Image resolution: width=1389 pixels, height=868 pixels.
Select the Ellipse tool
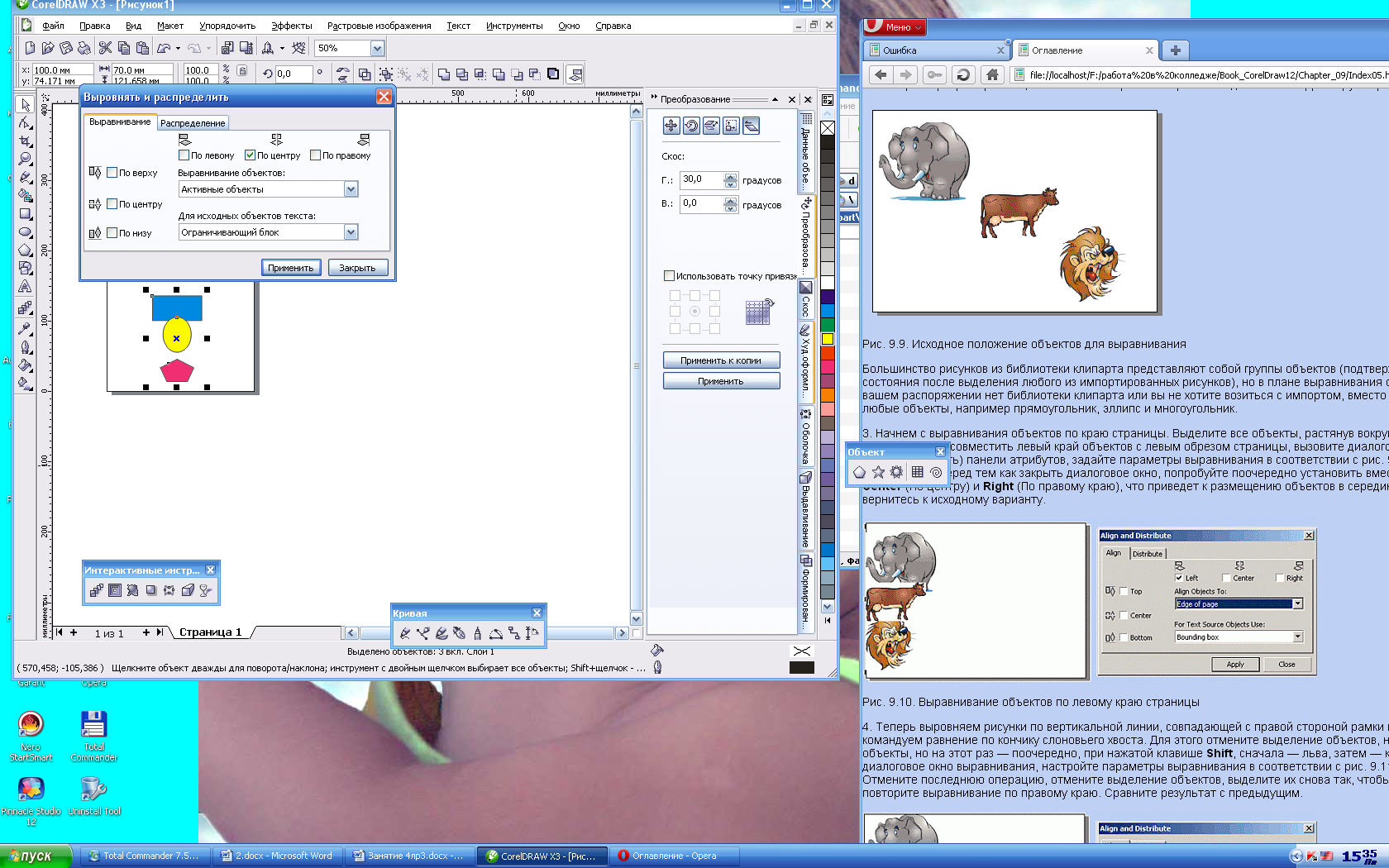(26, 231)
